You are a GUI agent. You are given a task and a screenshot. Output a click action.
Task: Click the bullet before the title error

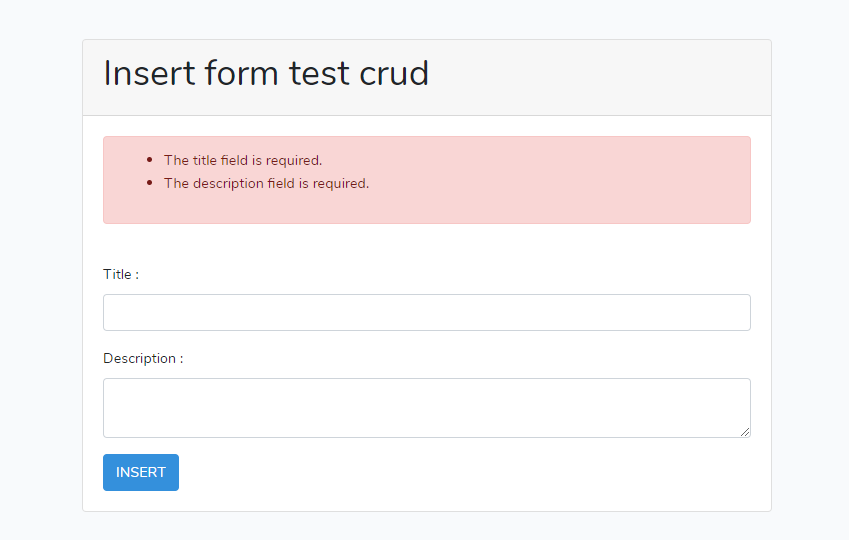coord(150,160)
